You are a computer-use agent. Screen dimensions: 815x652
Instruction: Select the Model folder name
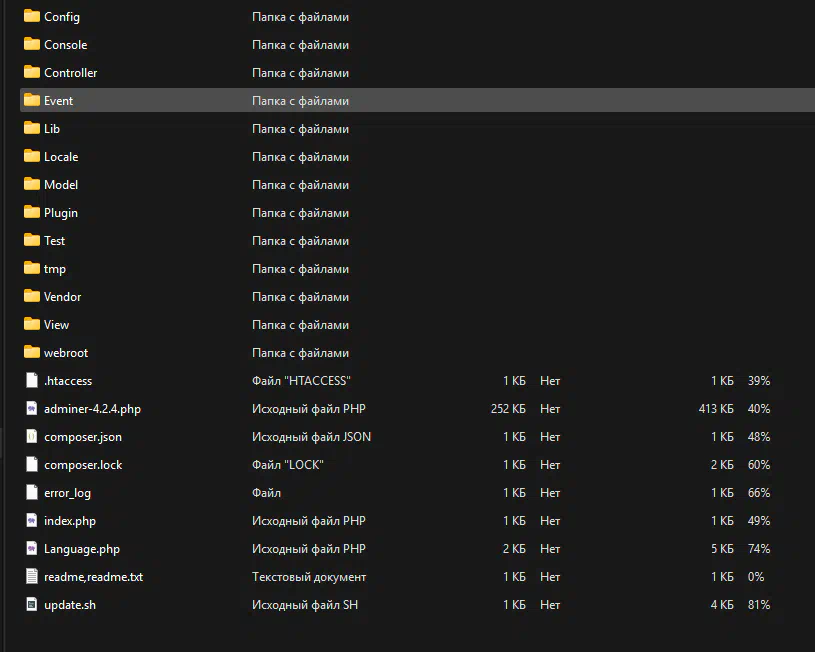point(60,185)
